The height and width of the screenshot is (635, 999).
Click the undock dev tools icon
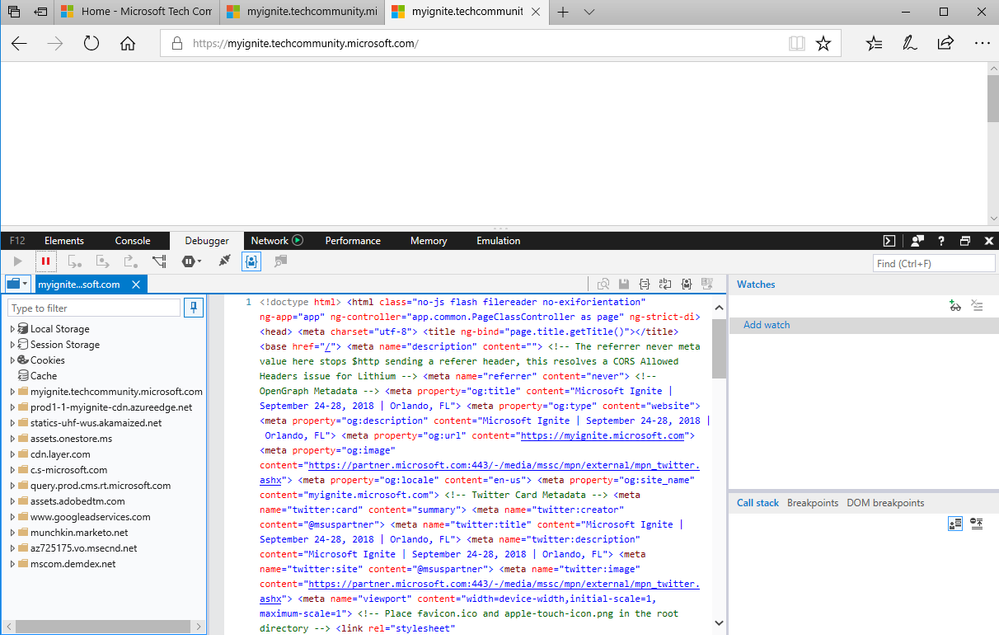coord(965,241)
